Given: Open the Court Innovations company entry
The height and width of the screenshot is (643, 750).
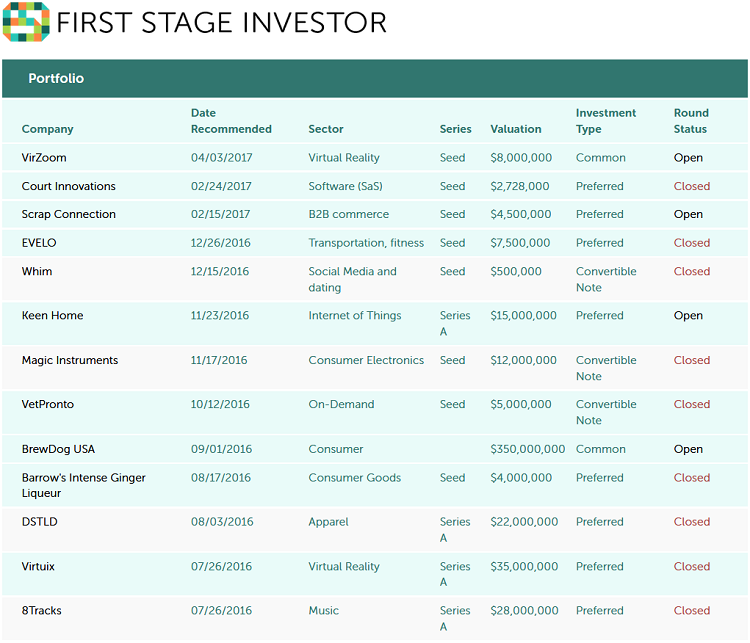Looking at the screenshot, I should pos(68,186).
